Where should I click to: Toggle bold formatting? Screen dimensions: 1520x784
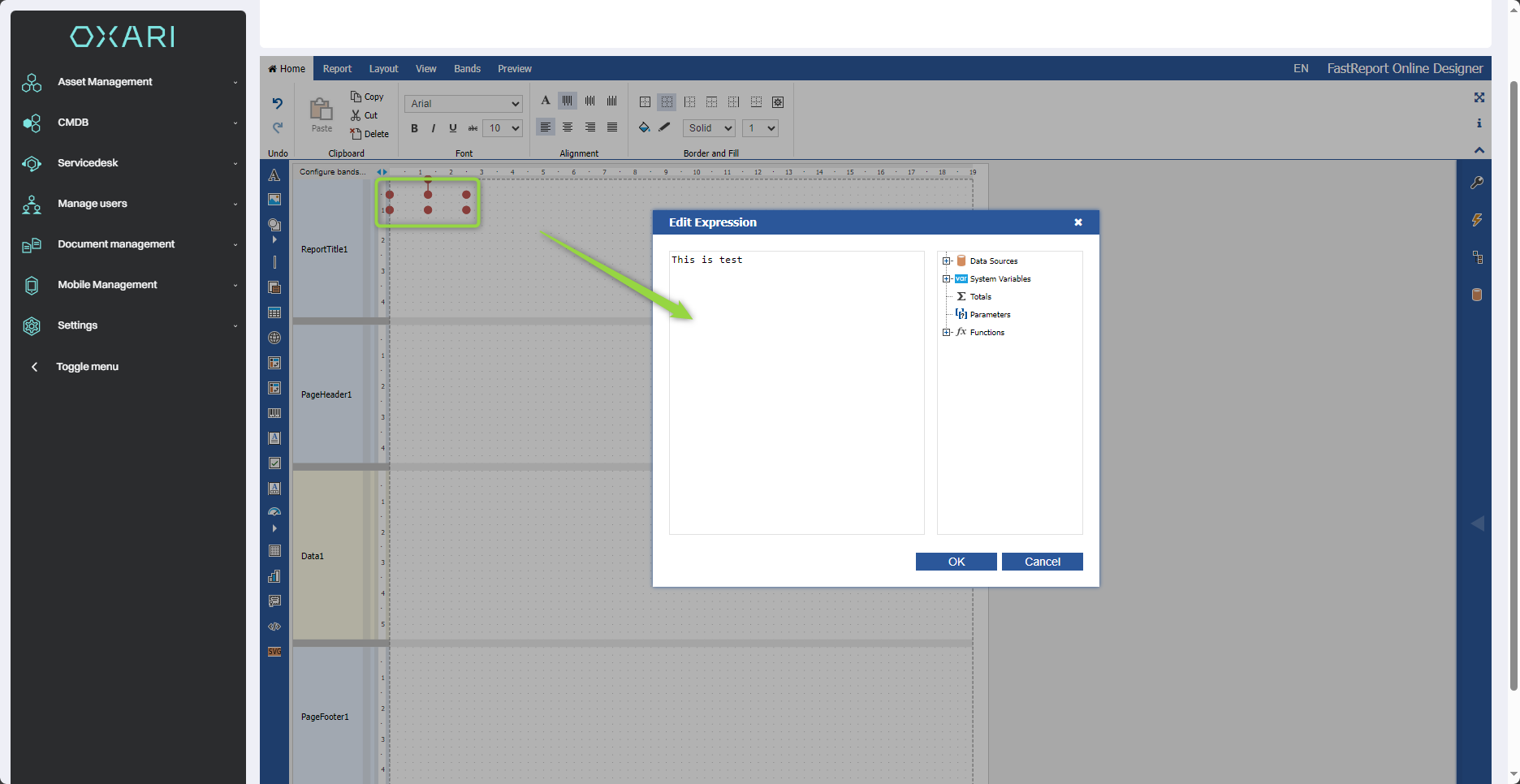pos(414,128)
